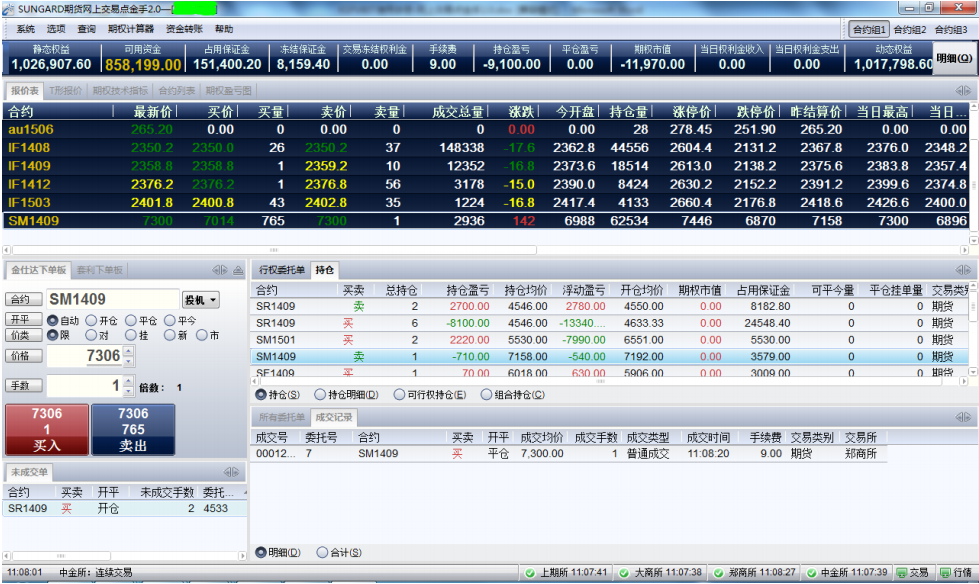Increase 手数 quantity with up arrow
979x584 pixels.
tap(129, 380)
